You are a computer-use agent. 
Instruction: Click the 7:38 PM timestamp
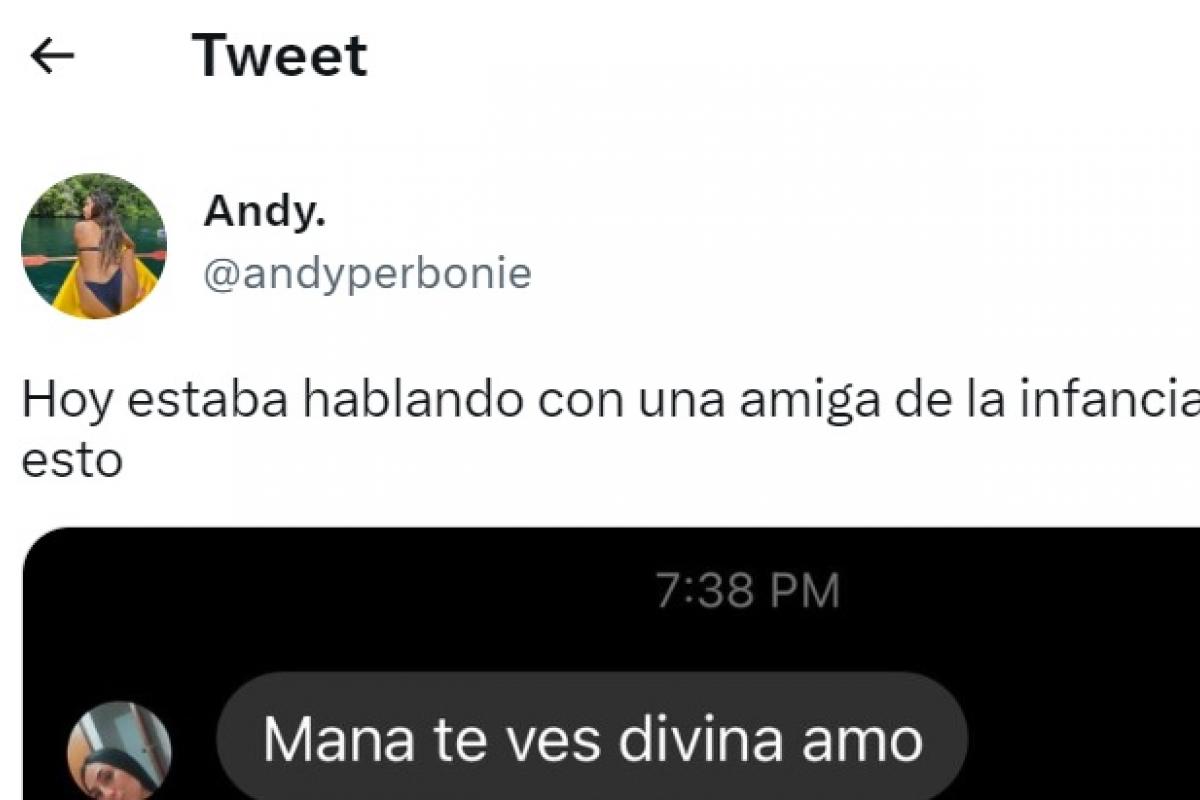pos(748,591)
